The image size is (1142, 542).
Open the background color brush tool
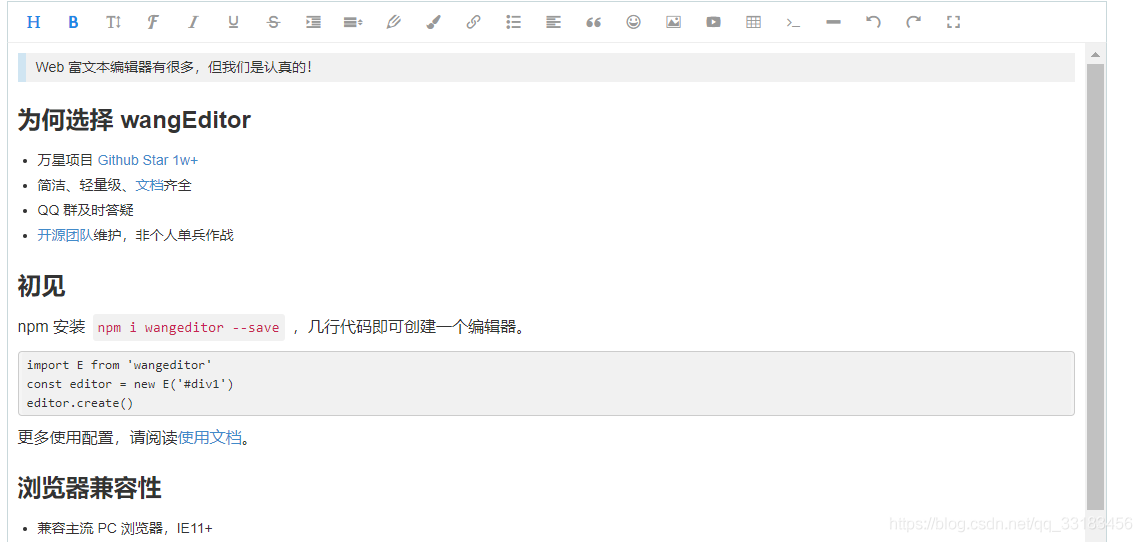(433, 22)
